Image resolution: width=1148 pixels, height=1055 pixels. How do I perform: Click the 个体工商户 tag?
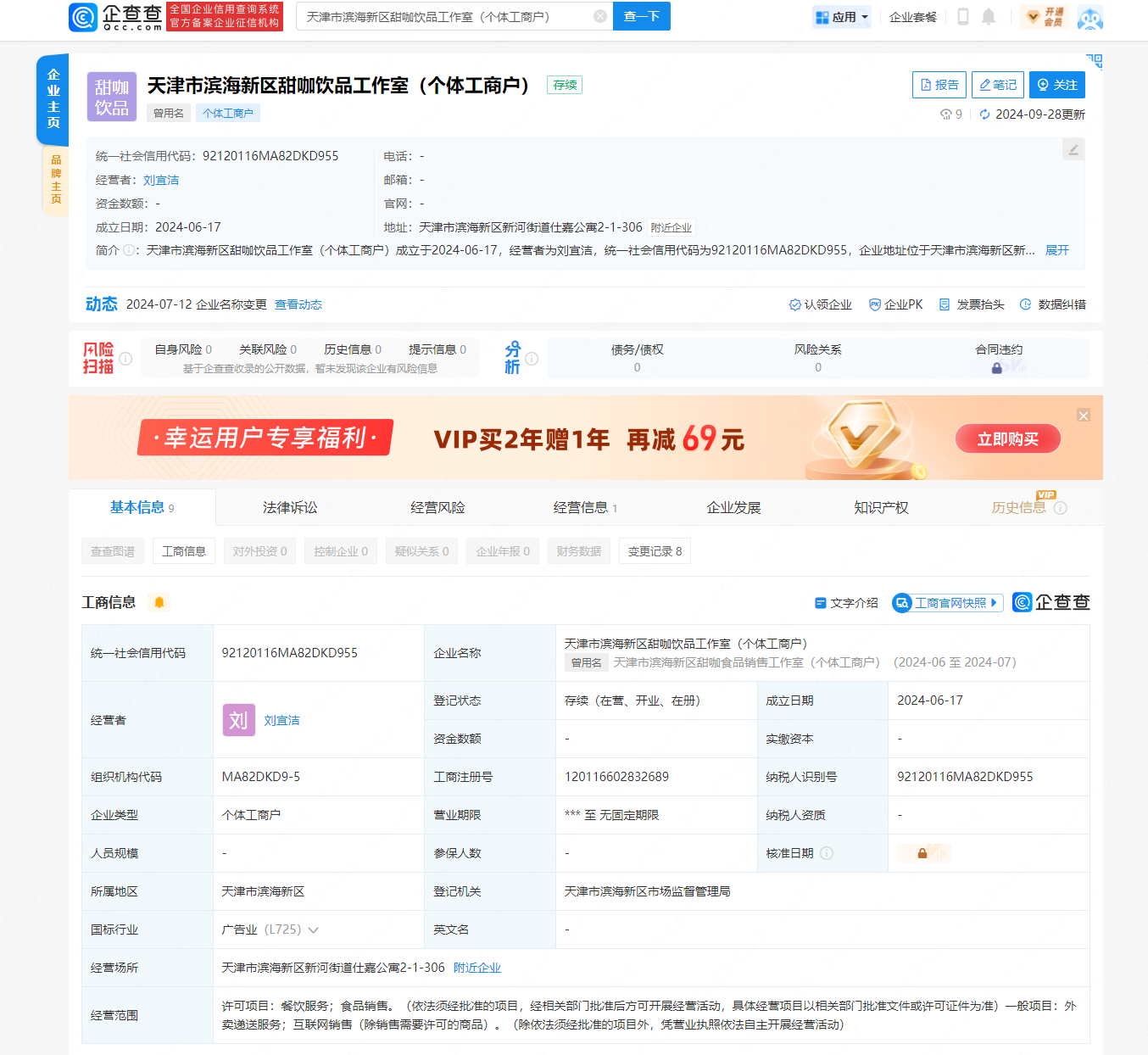228,114
